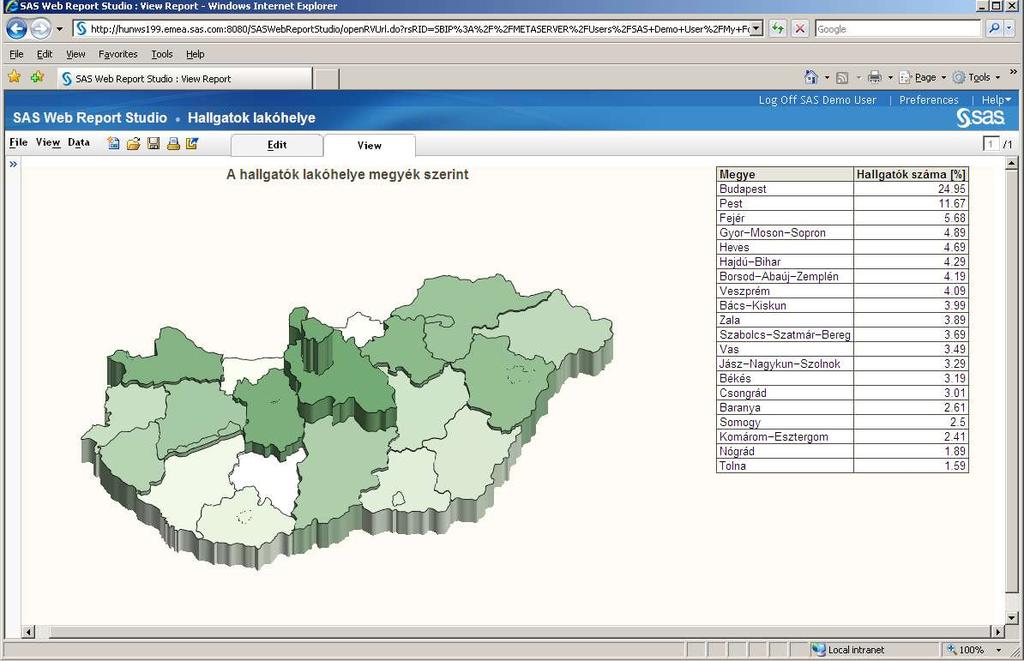Expand the Help dropdown in the SAS banner
Screen dimensions: 1024x661
pos(996,100)
